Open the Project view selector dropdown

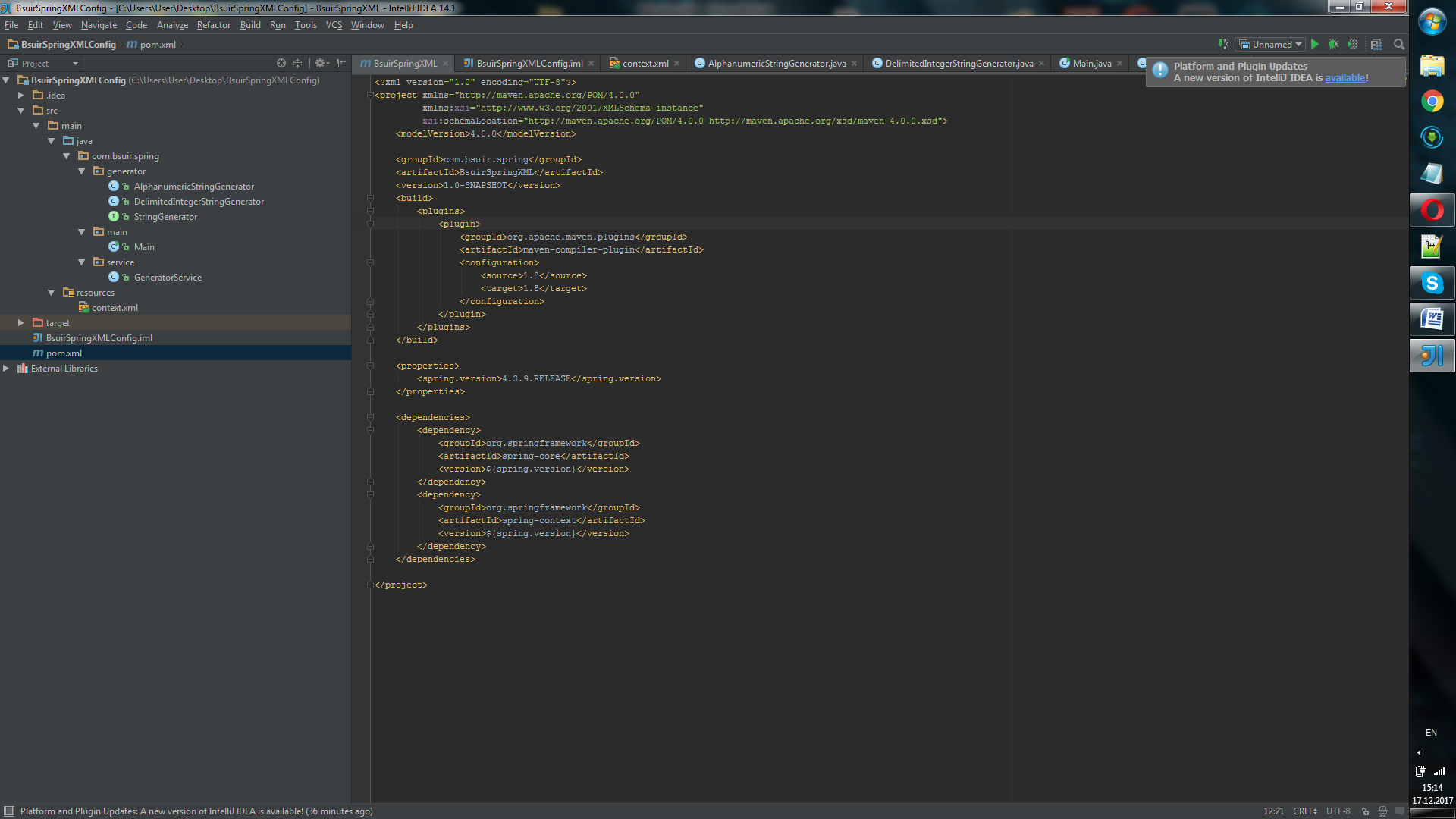pos(43,64)
